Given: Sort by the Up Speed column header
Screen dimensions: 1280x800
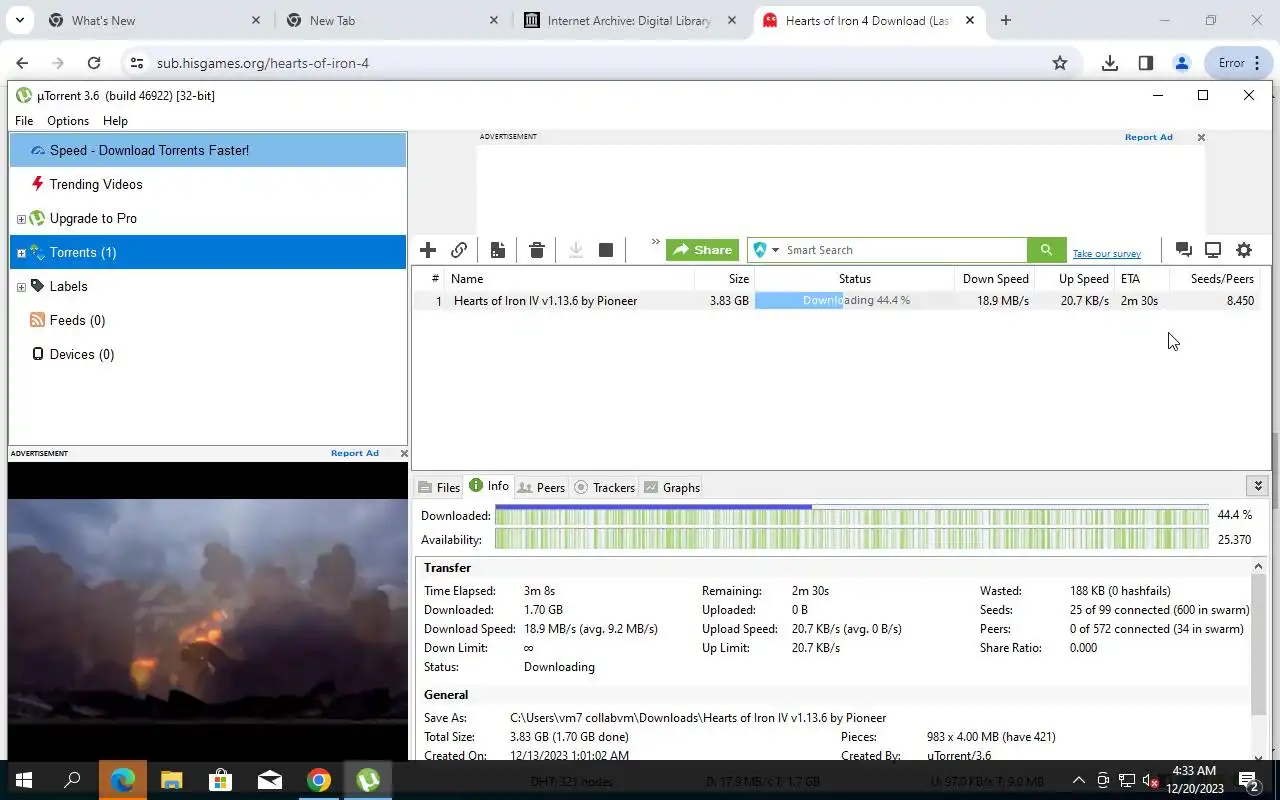Looking at the screenshot, I should pos(1074,279).
